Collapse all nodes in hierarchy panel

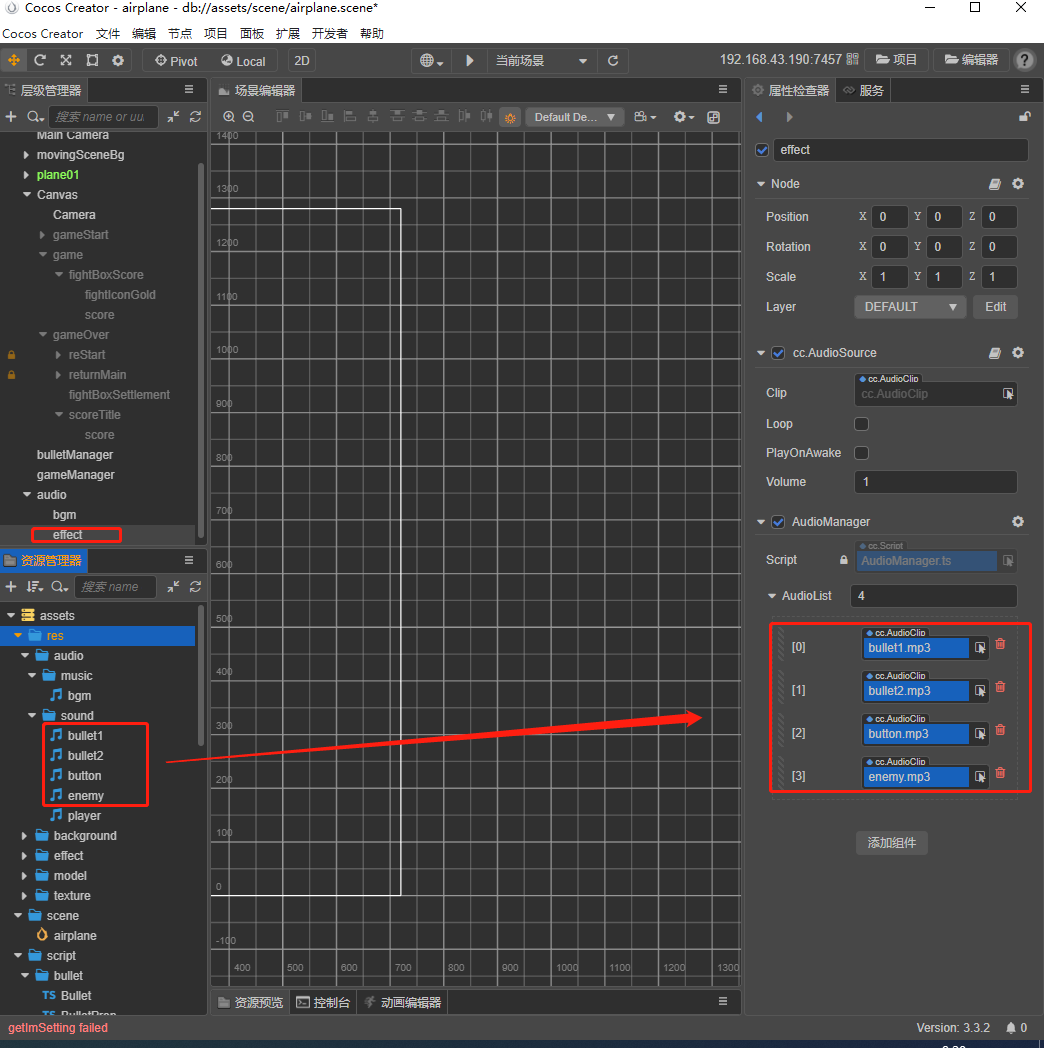(x=173, y=117)
